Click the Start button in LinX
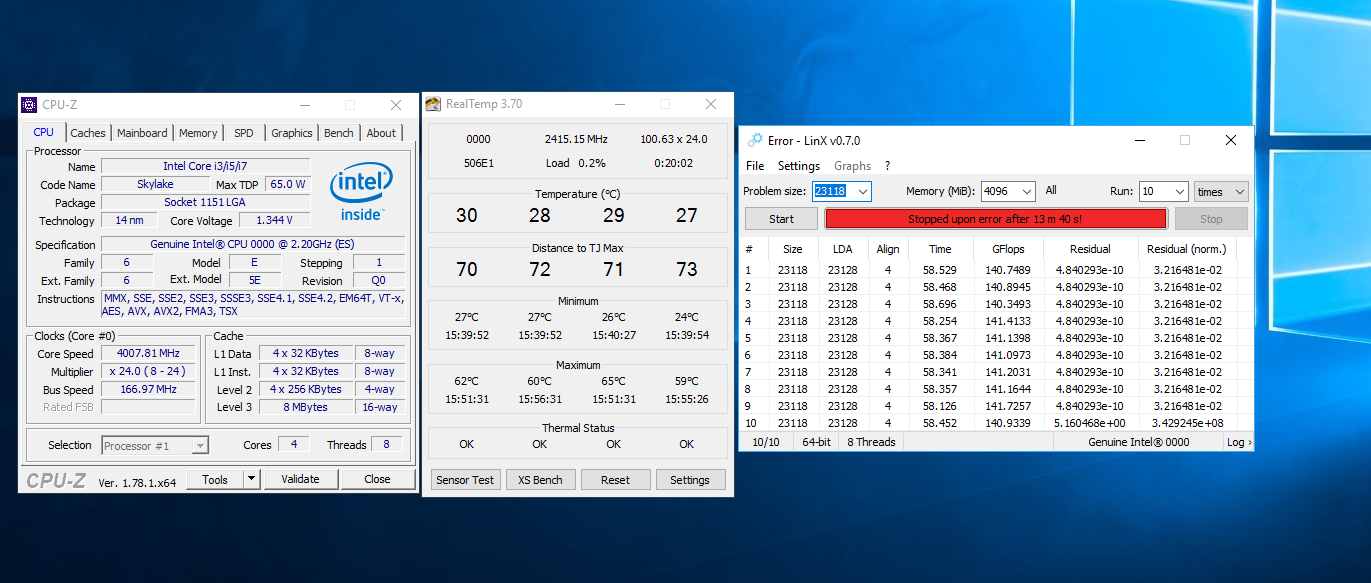This screenshot has width=1371, height=583. (x=782, y=219)
